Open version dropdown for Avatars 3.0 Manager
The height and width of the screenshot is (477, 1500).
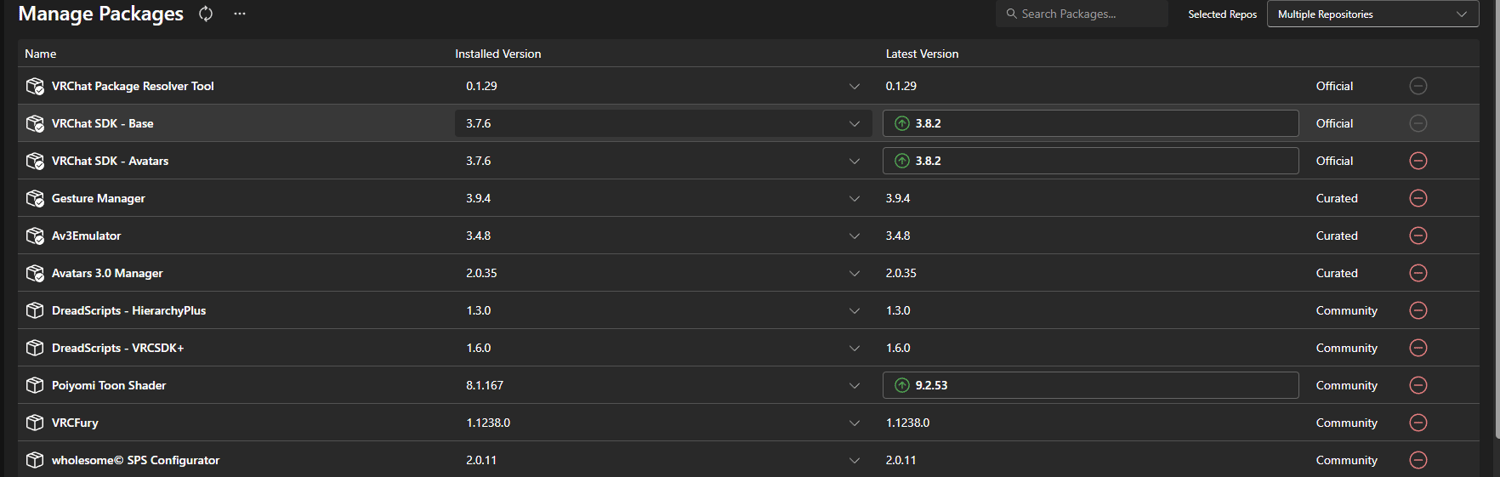[x=855, y=273]
